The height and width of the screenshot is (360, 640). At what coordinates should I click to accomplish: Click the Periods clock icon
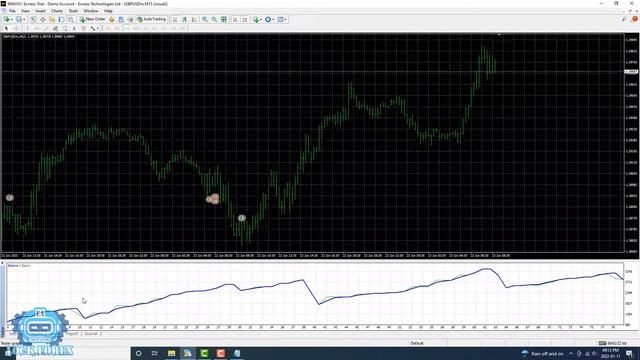[x=268, y=19]
